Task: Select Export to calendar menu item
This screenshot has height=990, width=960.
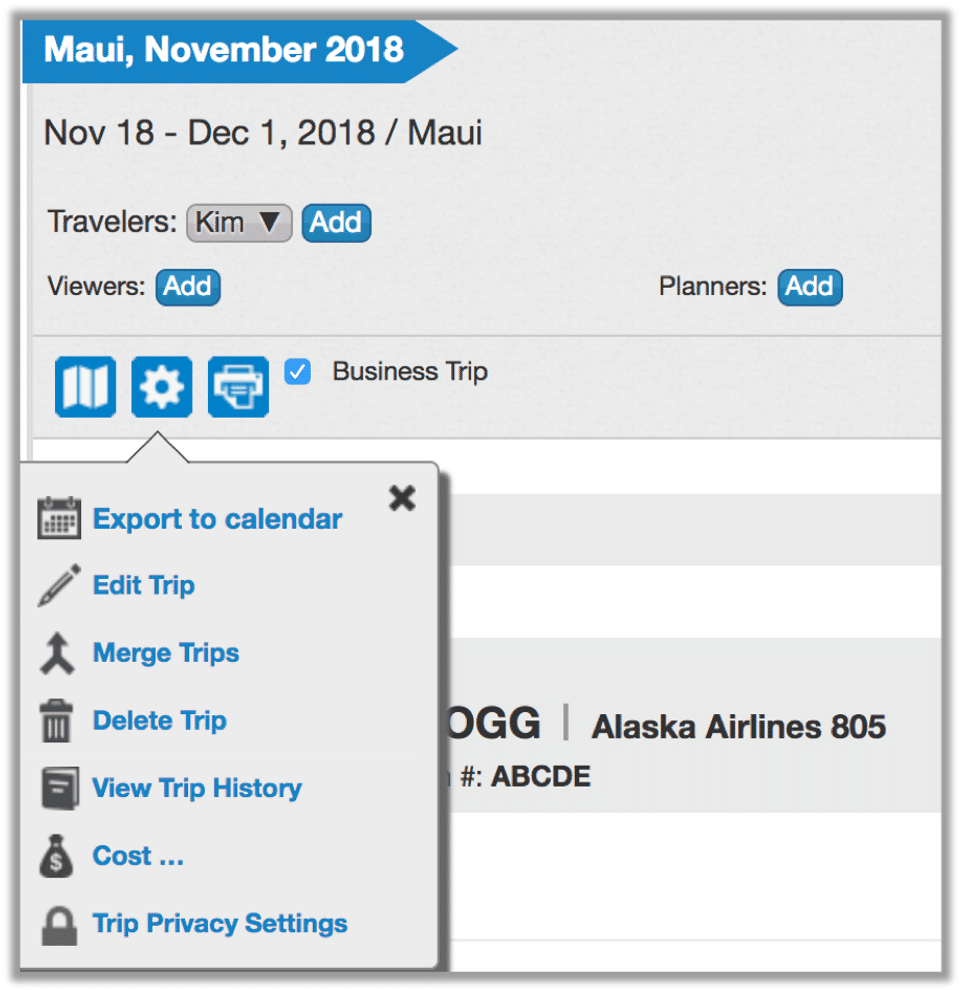Action: 217,519
